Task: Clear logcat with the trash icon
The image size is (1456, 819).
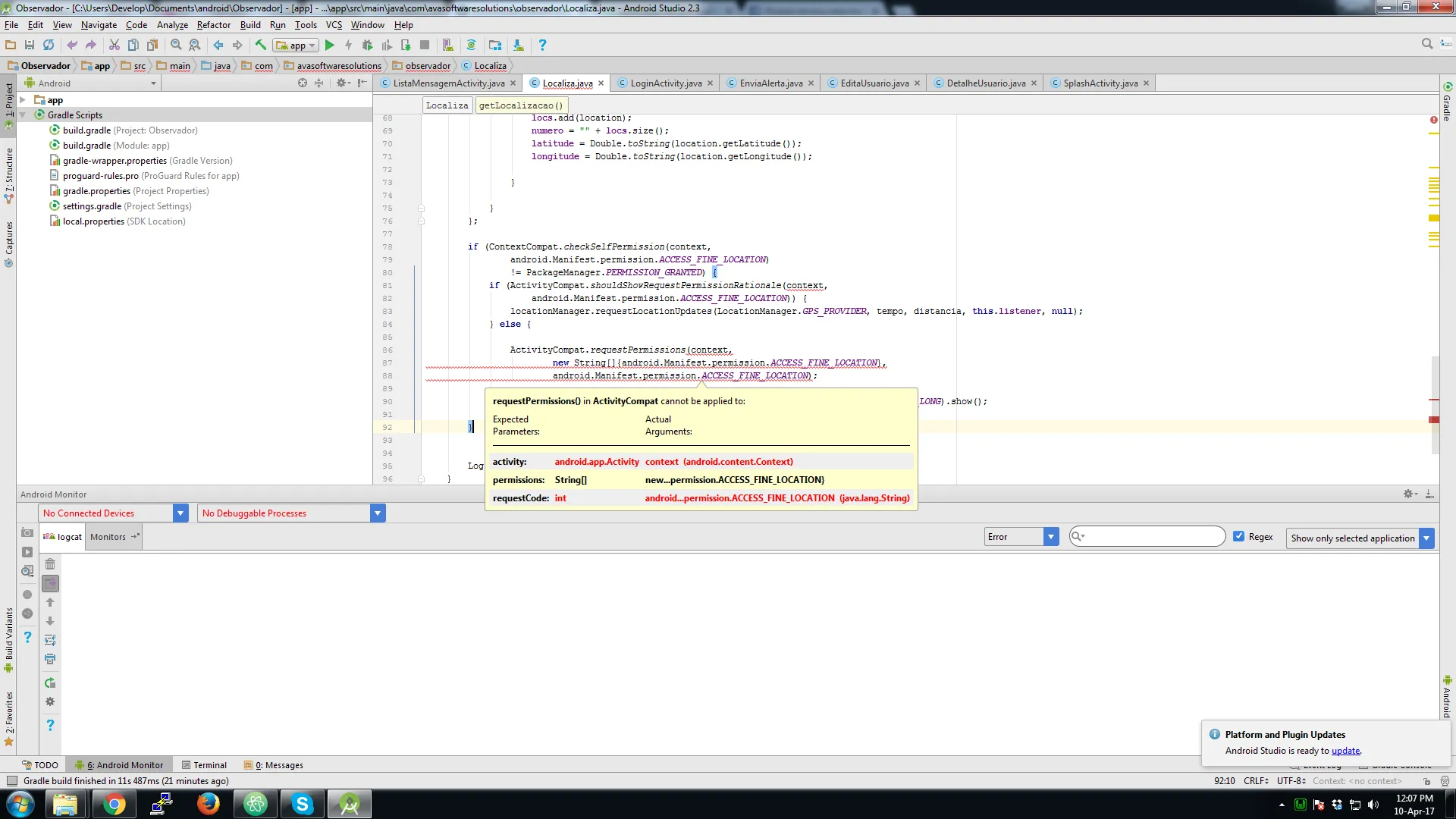Action: coord(50,564)
